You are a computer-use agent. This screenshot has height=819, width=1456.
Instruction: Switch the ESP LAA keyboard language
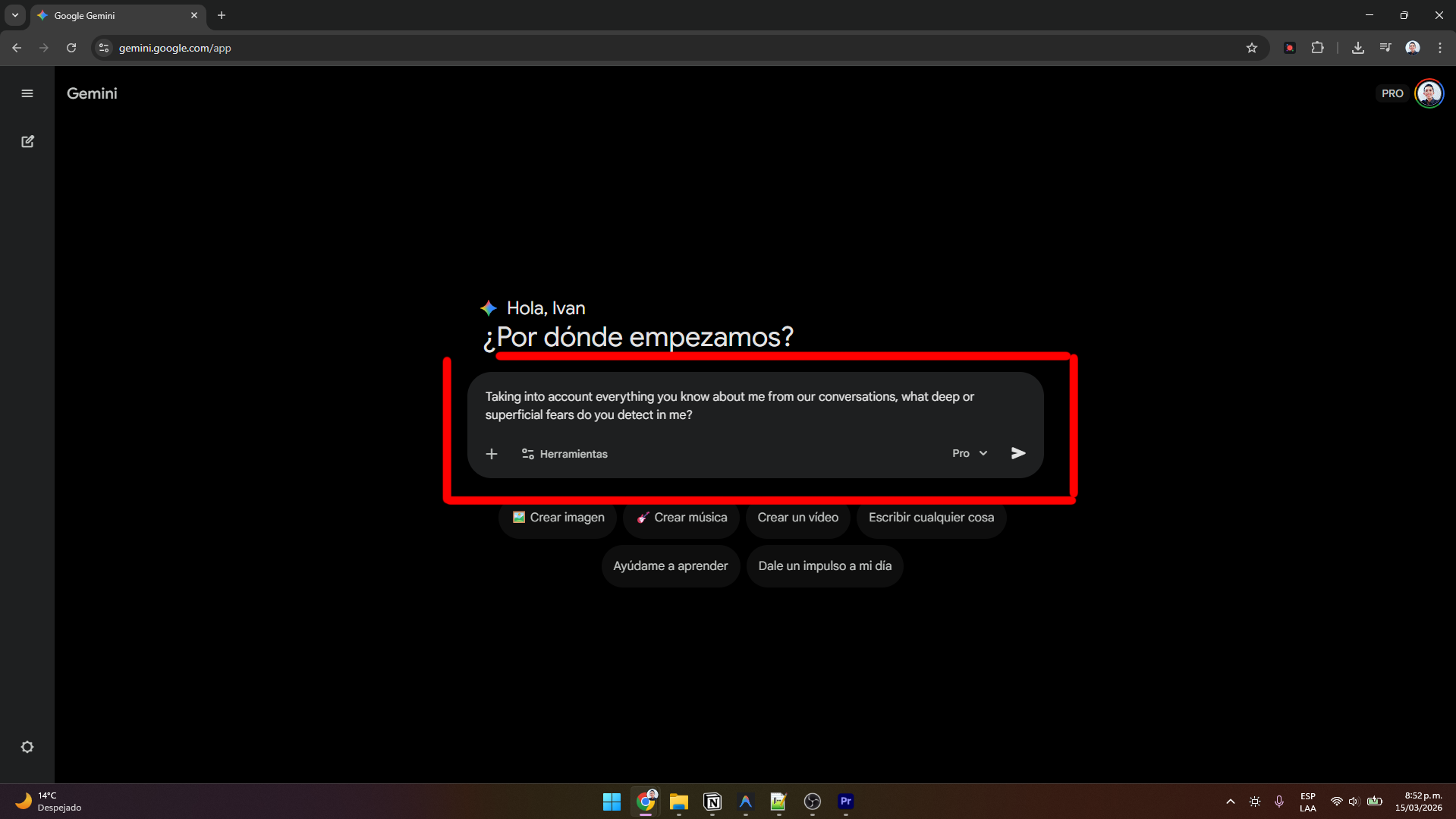point(1307,802)
